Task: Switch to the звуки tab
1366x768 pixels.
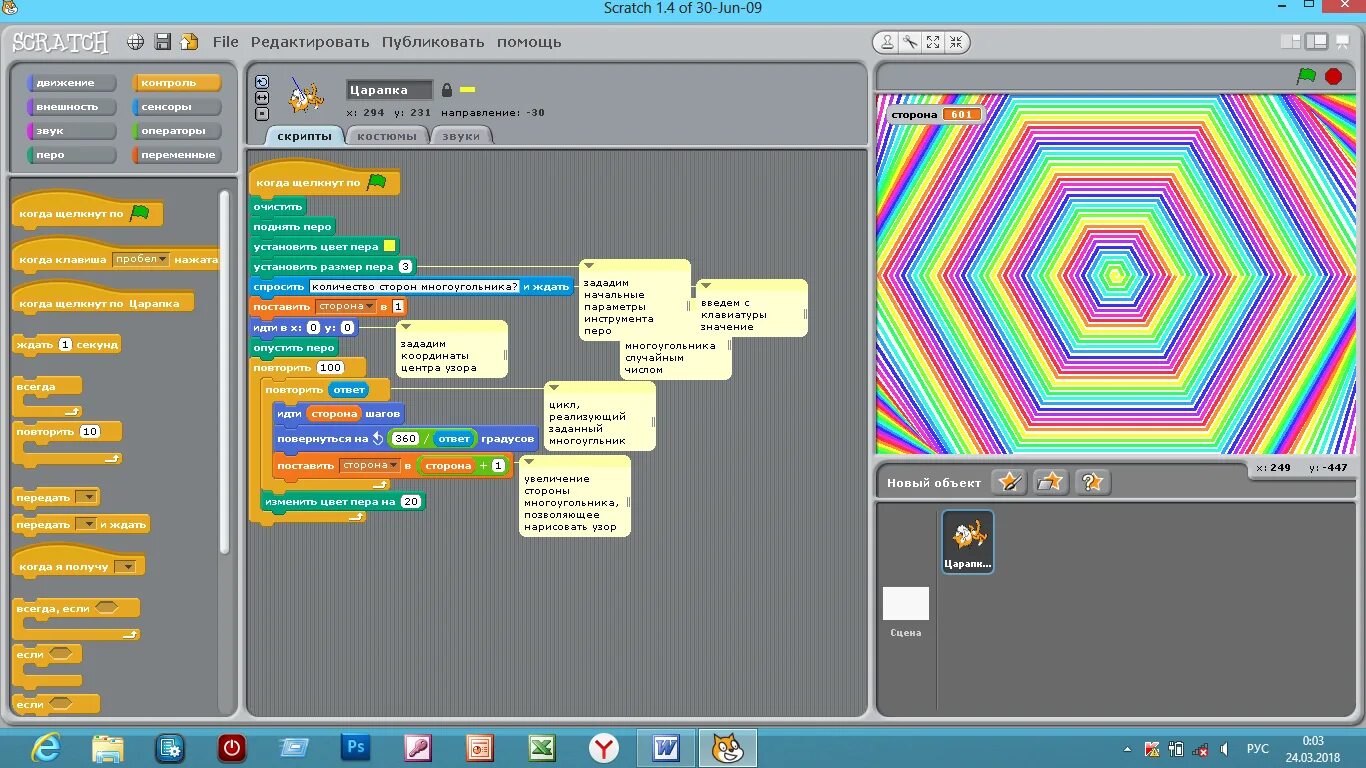Action: tap(461, 136)
